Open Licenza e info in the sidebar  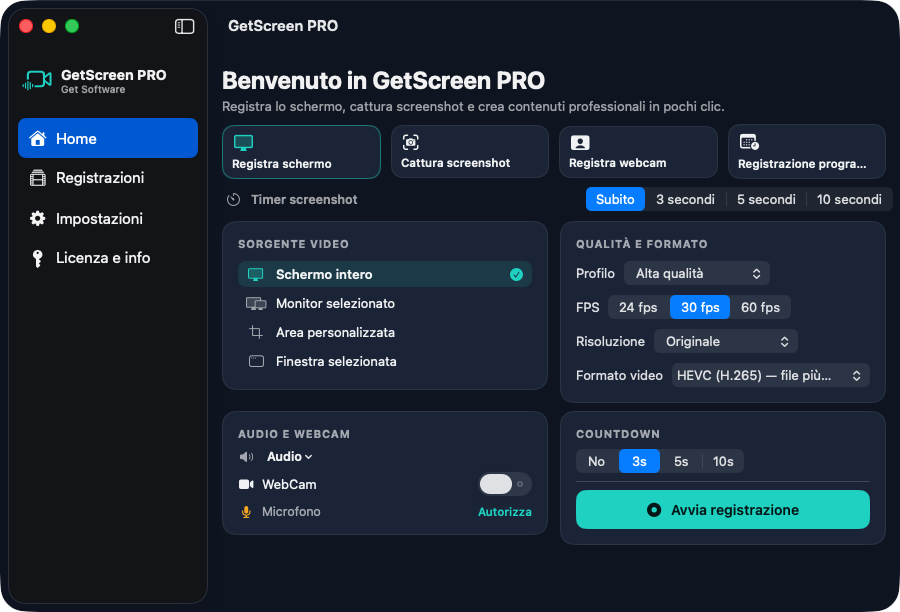(x=108, y=258)
